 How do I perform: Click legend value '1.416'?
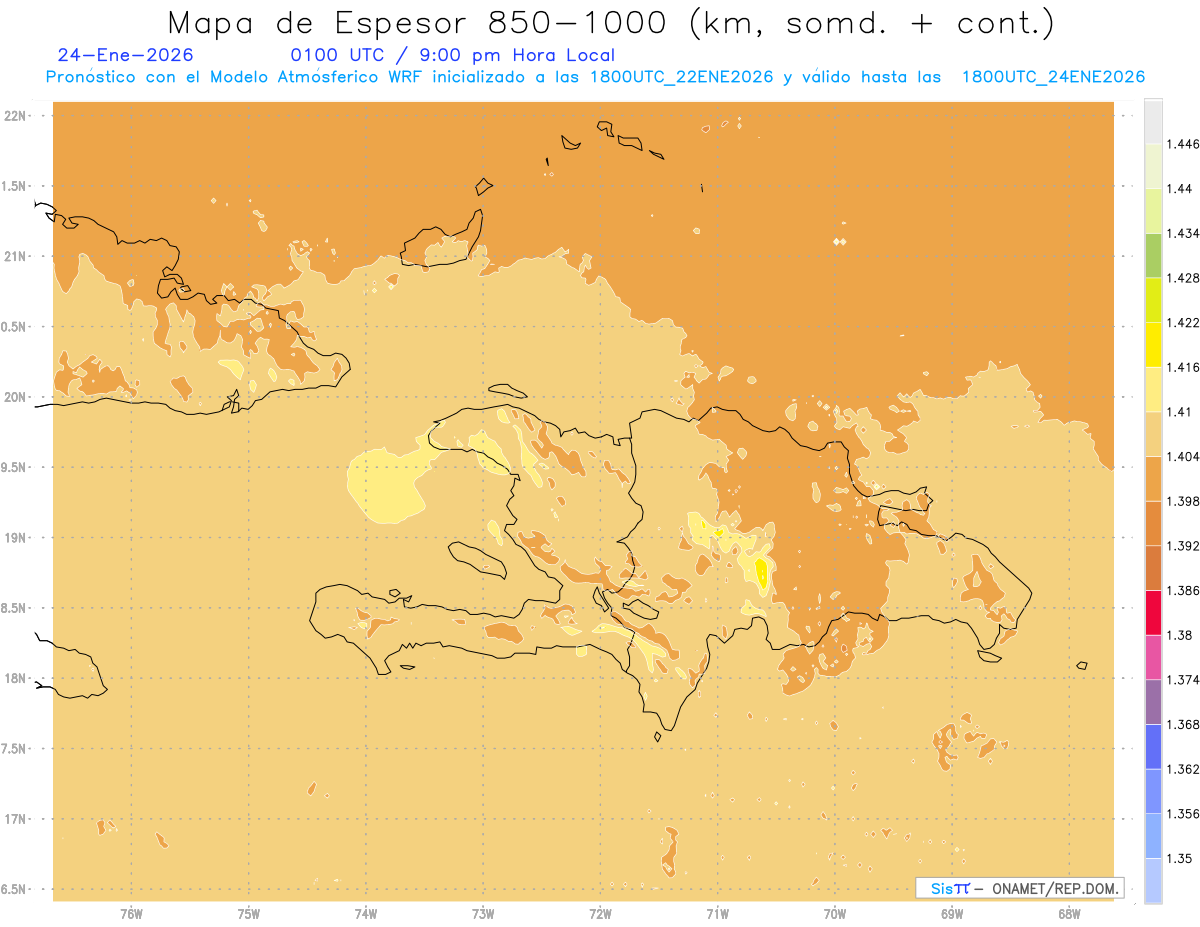click(x=1183, y=367)
